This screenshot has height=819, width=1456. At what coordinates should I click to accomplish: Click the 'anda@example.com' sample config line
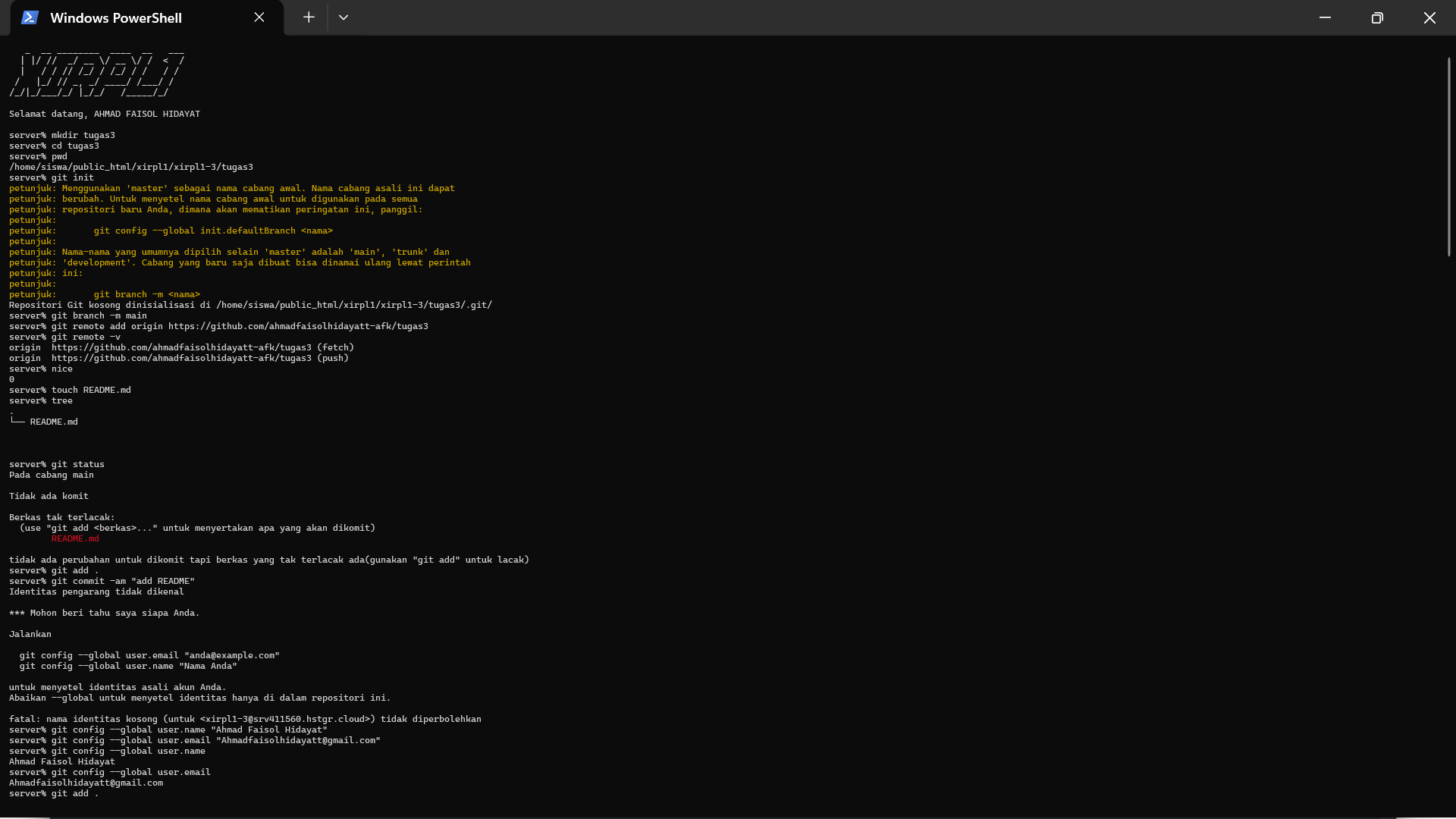pyautogui.click(x=149, y=655)
